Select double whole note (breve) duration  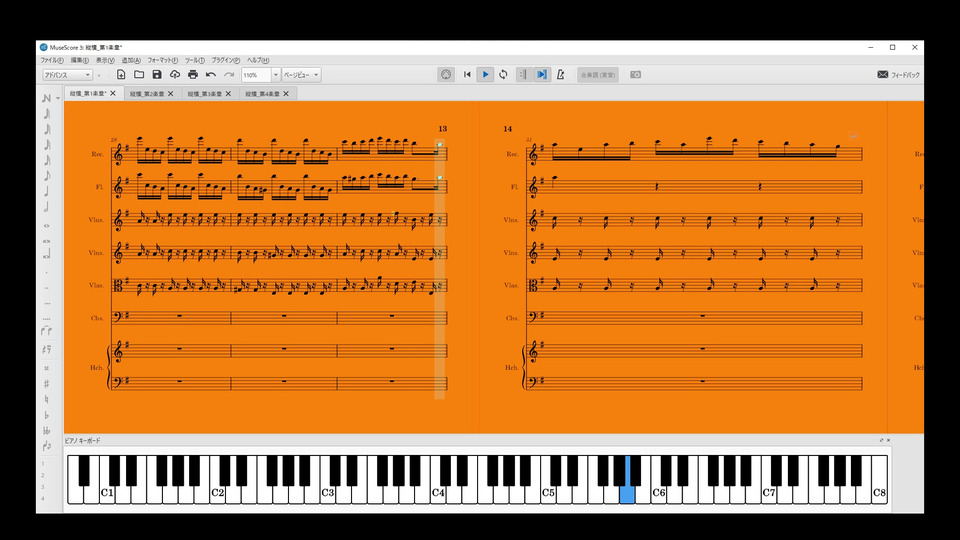click(47, 241)
